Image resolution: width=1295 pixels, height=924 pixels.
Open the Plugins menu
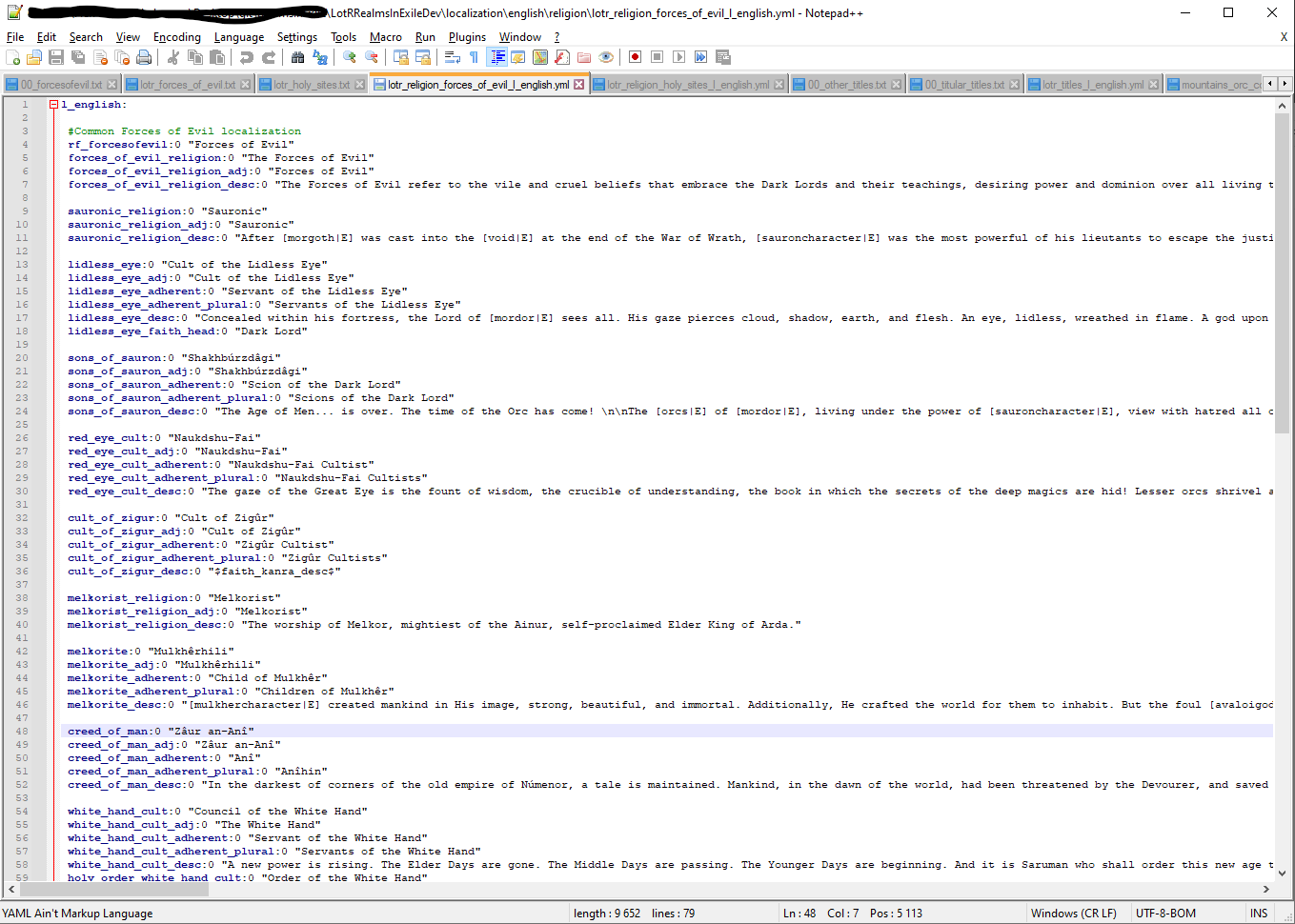(467, 37)
